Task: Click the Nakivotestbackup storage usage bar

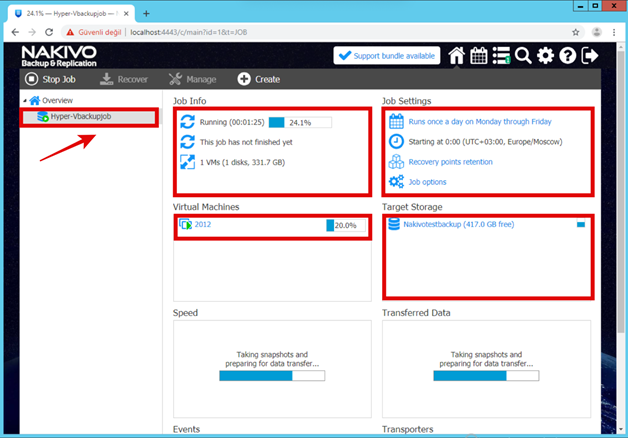Action: tap(581, 224)
